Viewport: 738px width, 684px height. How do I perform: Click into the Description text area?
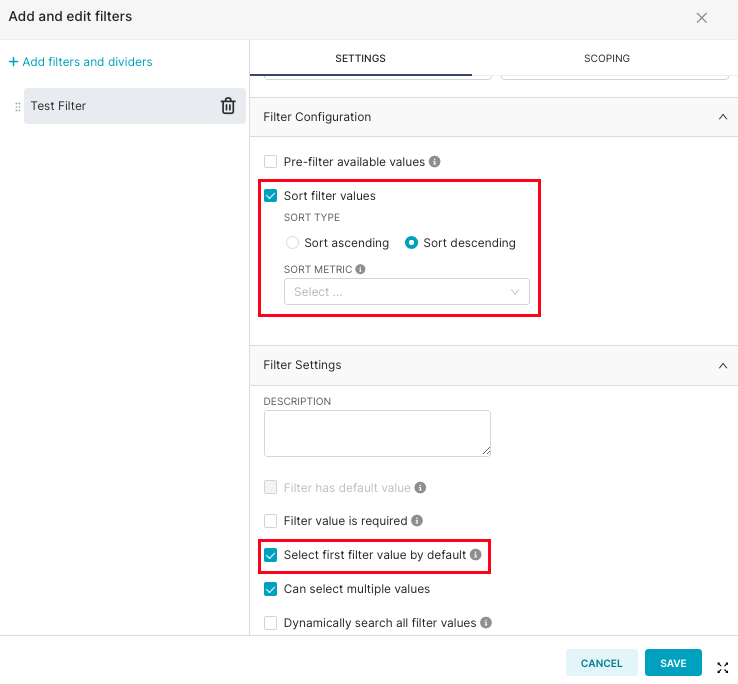click(x=377, y=433)
